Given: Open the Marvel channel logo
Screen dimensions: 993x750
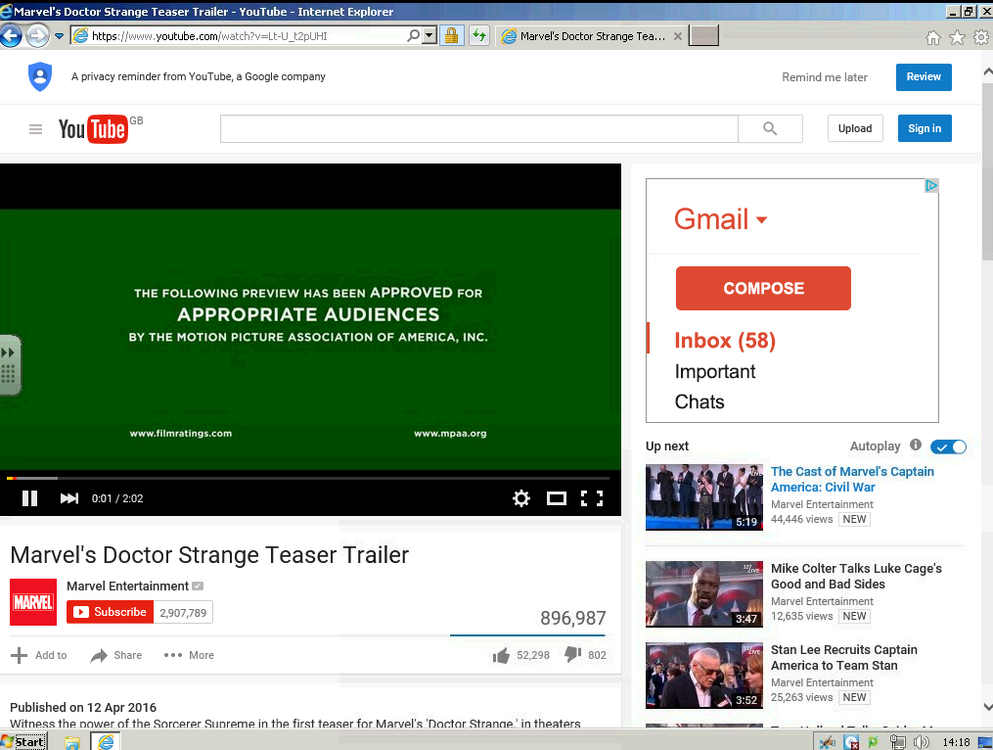Looking at the screenshot, I should coord(33,602).
